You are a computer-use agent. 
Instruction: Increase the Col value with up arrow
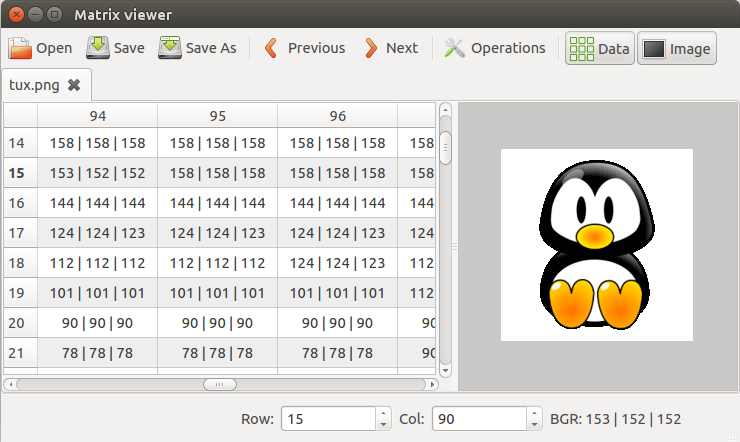(534, 413)
